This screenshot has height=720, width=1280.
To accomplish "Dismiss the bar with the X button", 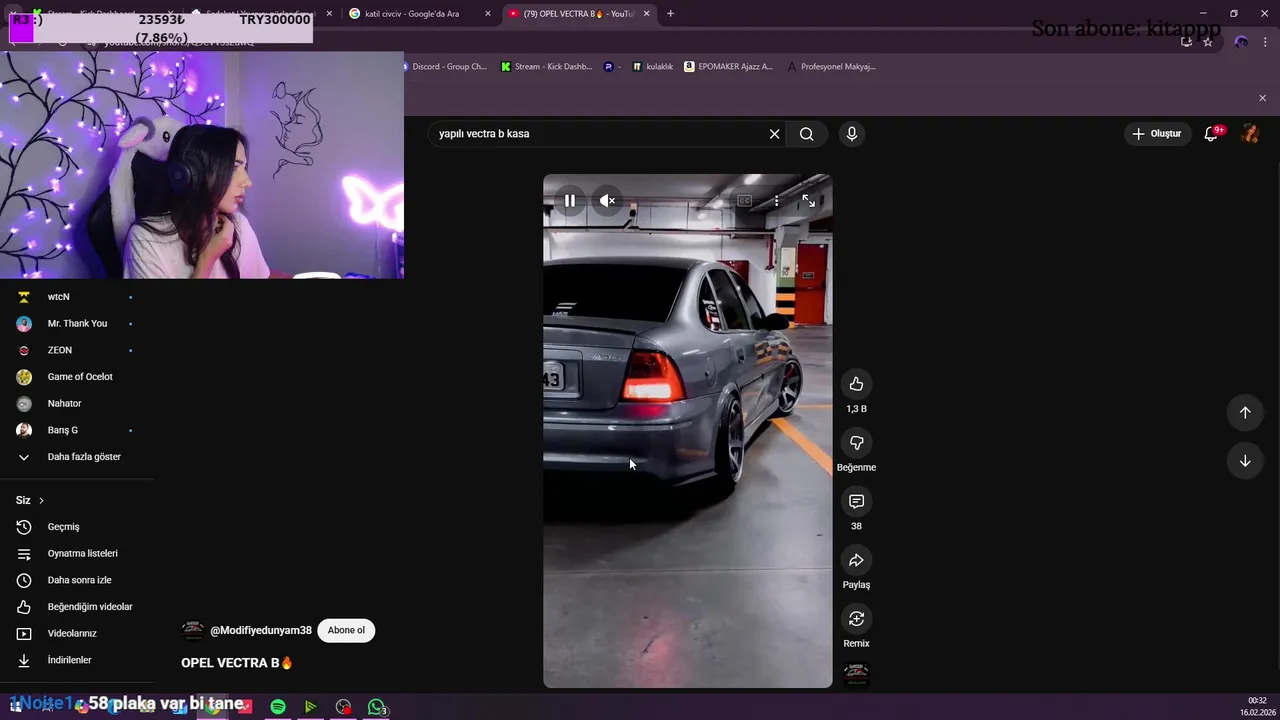I will tap(1262, 98).
